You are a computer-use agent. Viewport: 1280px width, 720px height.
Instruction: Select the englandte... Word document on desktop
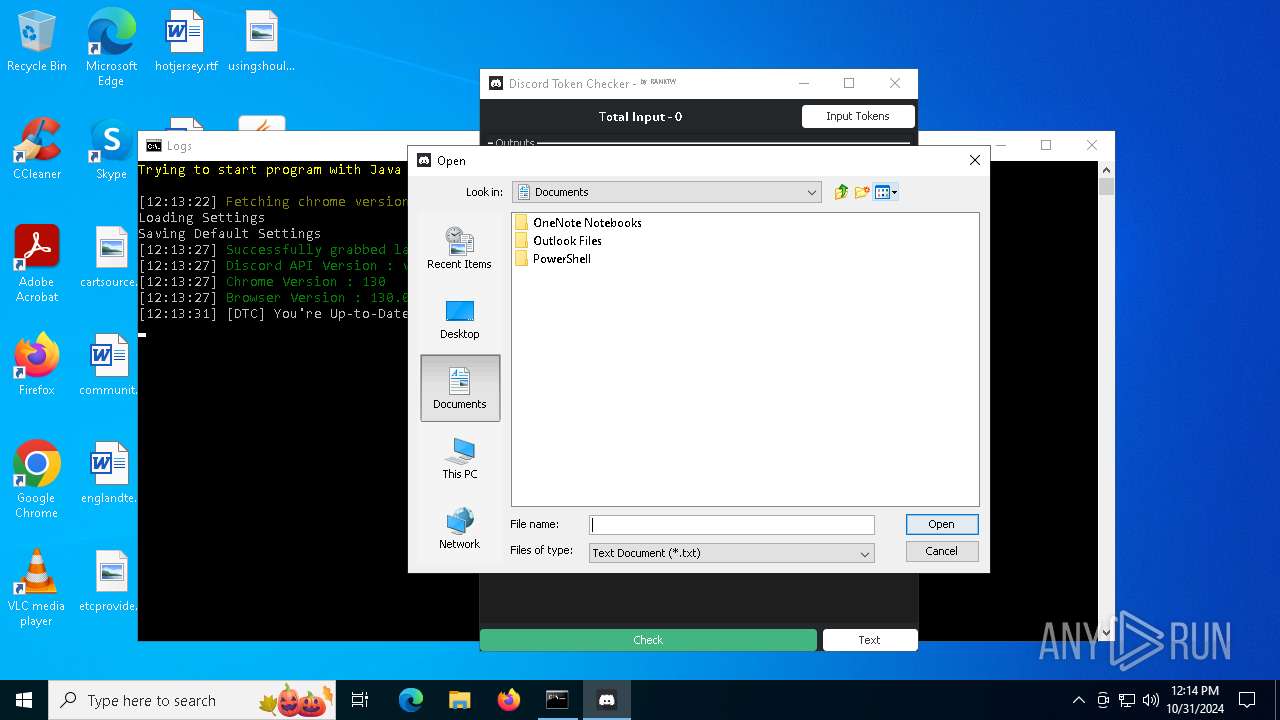click(x=111, y=474)
